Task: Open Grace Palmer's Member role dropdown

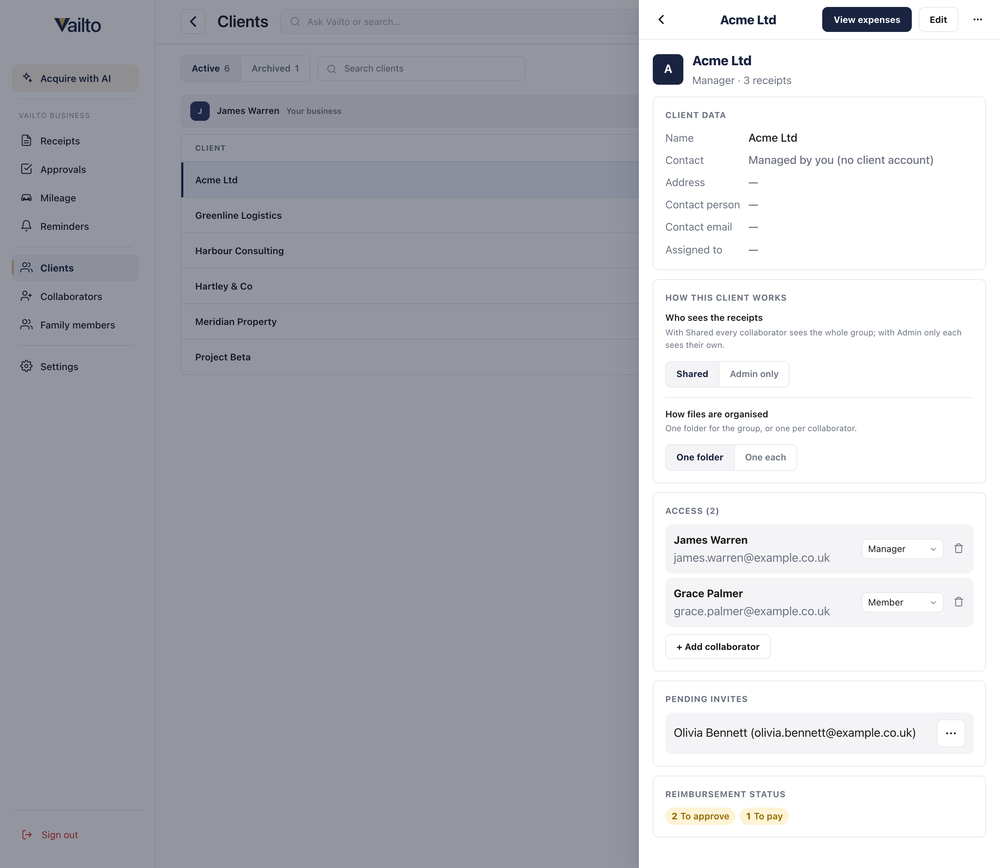Action: [x=902, y=603]
